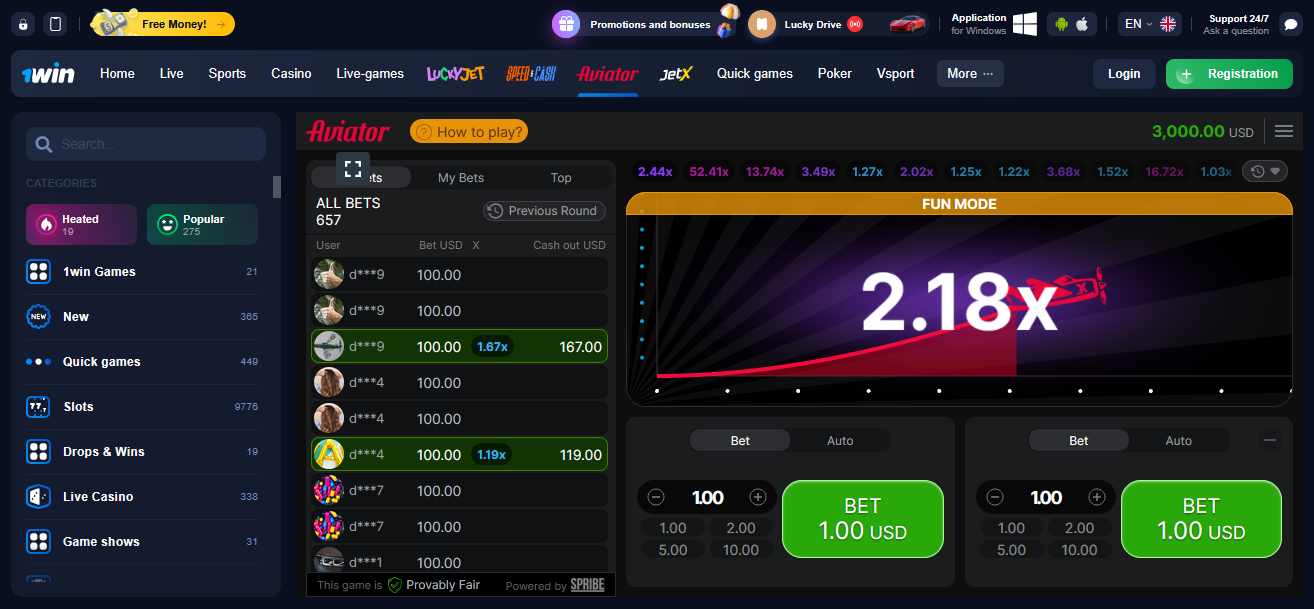Open the Aviator navigation tab
The image size is (1314, 609).
607,73
